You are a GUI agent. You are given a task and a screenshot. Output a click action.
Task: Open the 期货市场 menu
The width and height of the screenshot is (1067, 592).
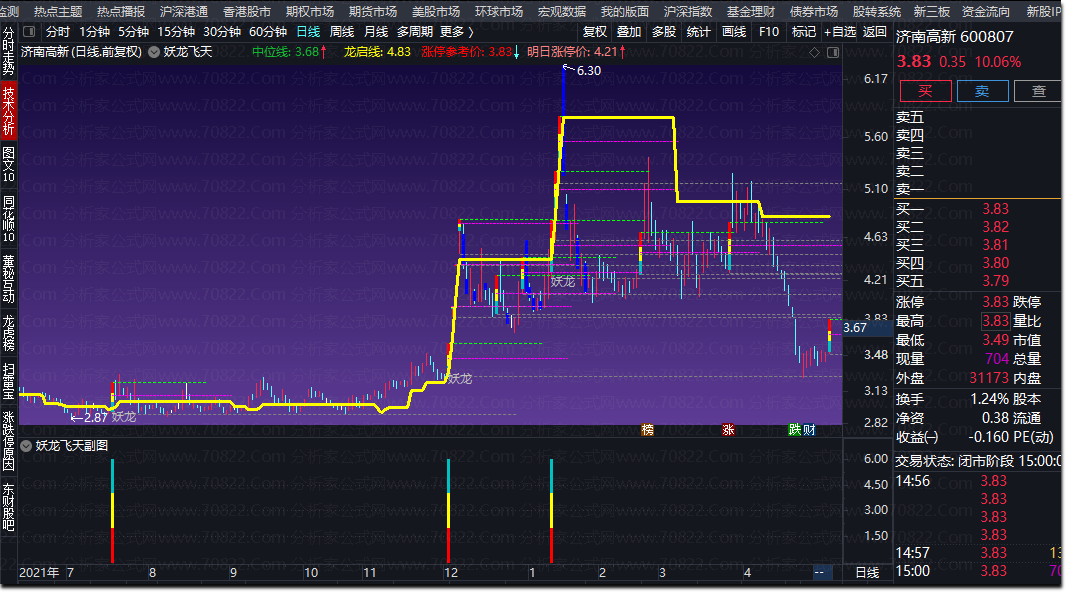coord(373,12)
